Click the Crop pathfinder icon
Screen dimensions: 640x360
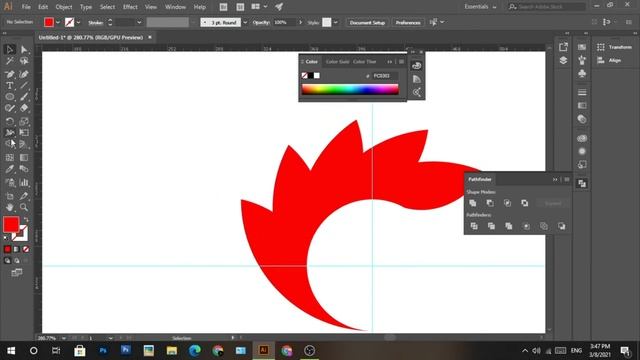[526, 226]
